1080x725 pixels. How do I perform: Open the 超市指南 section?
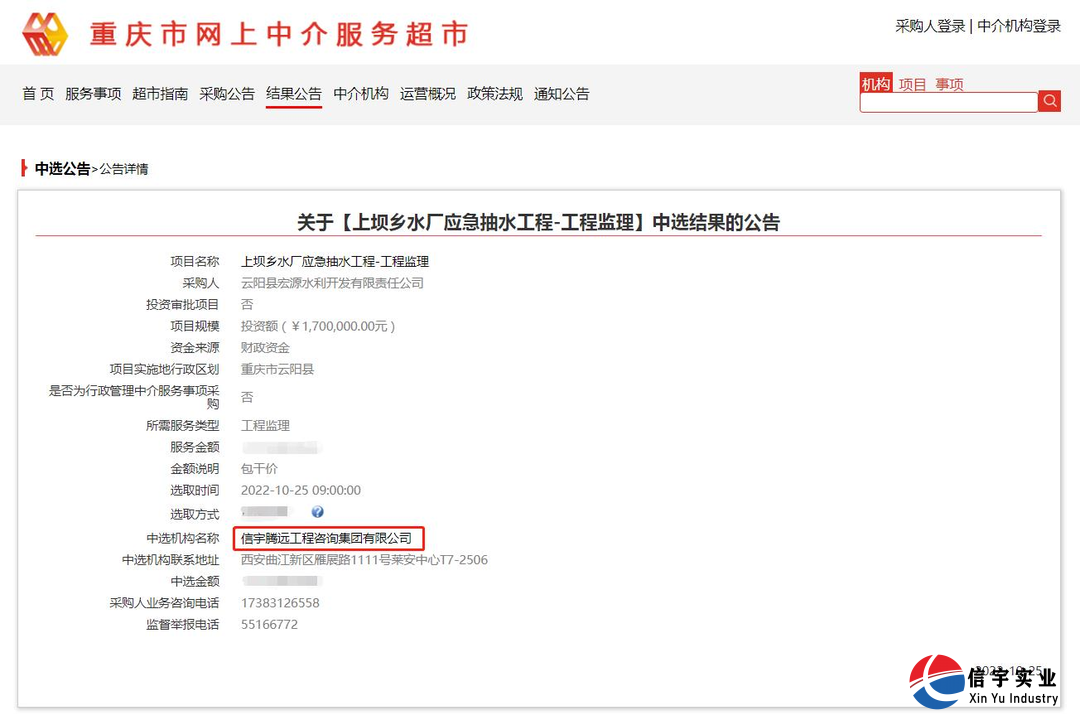tap(160, 93)
